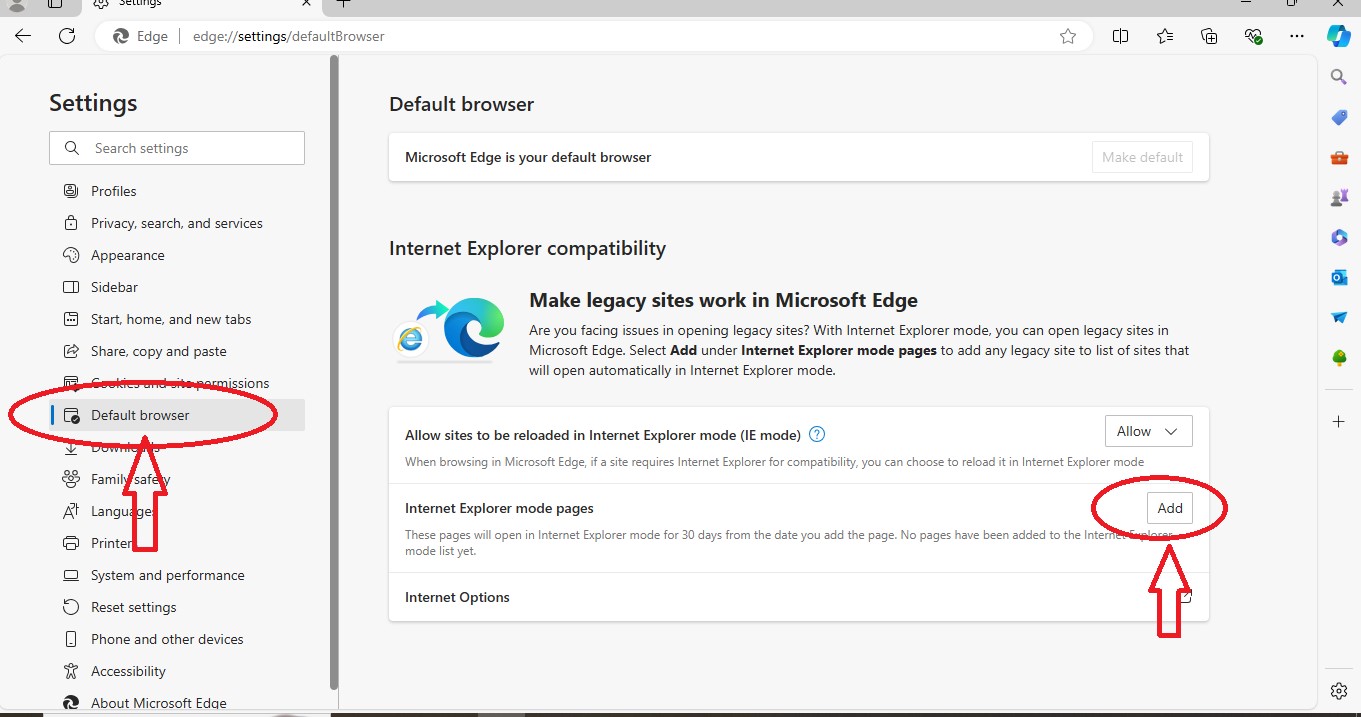Click in the Search settings field
The height and width of the screenshot is (717, 1361).
pyautogui.click(x=177, y=148)
